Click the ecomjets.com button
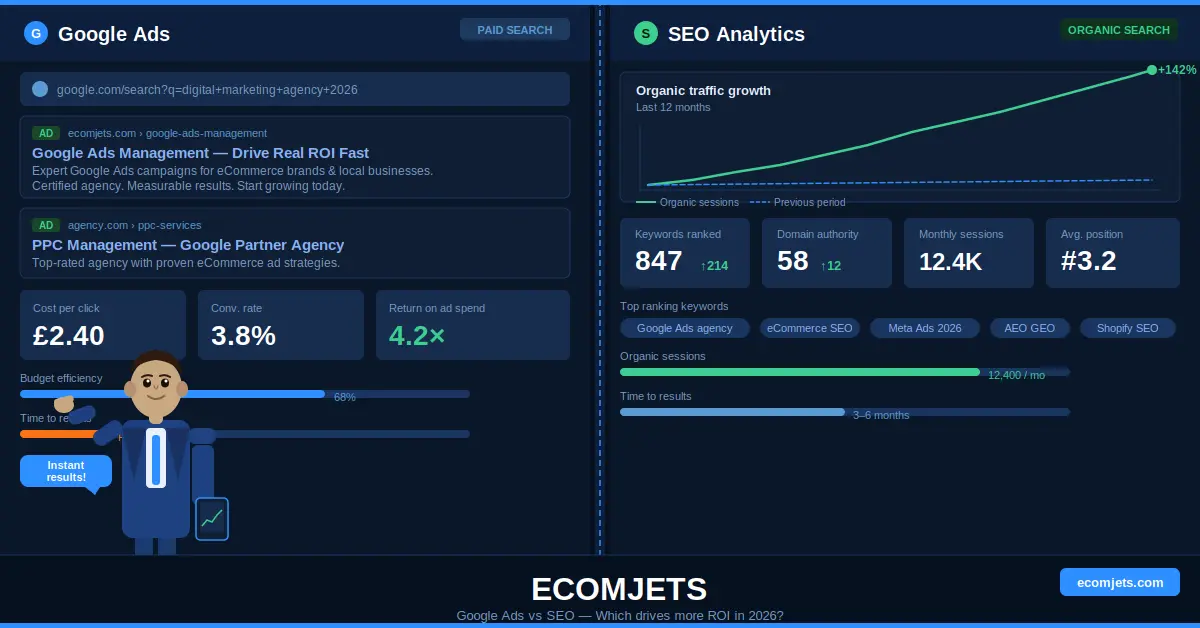 pos(1120,582)
